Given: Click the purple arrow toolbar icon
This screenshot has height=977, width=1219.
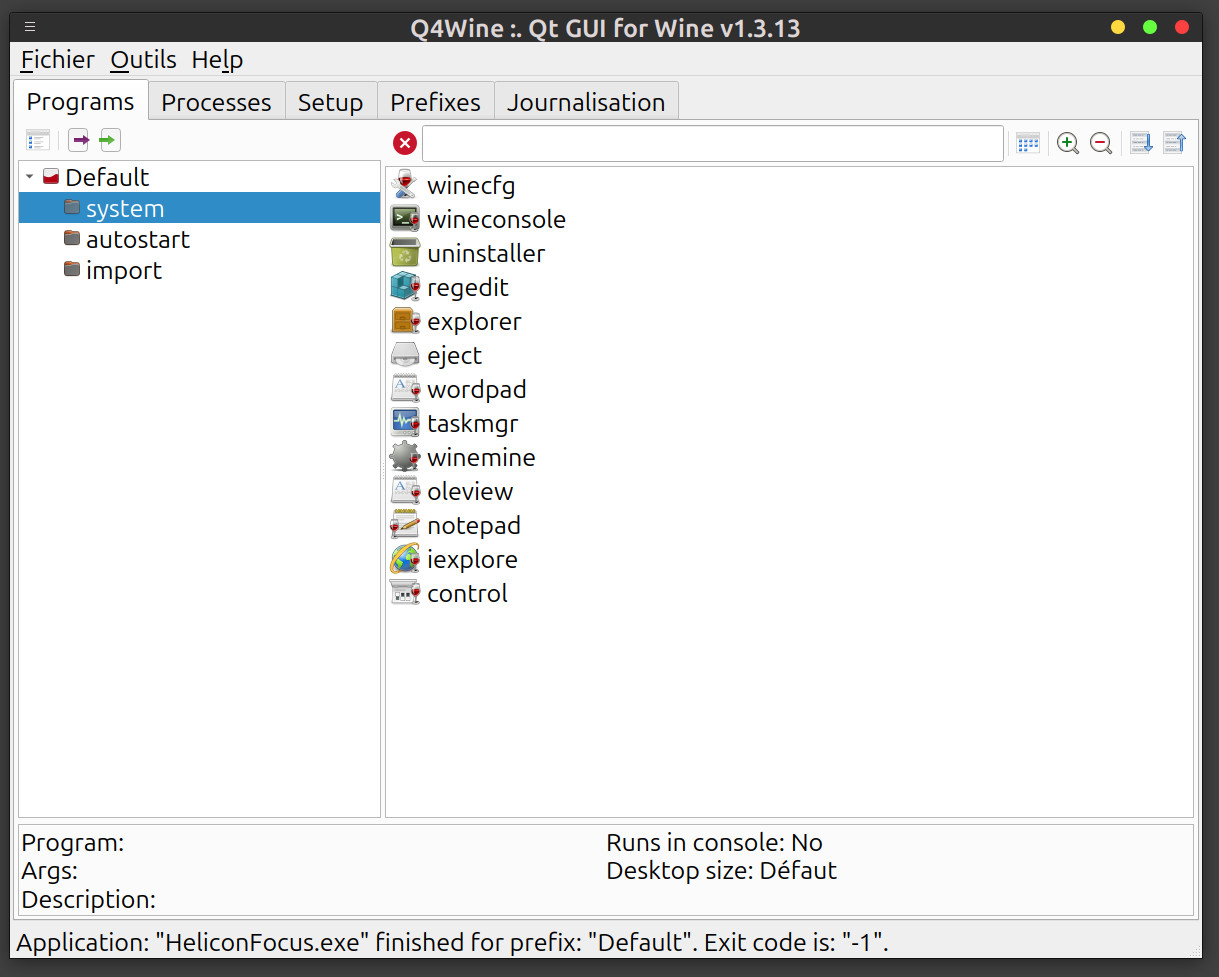Looking at the screenshot, I should tap(78, 140).
